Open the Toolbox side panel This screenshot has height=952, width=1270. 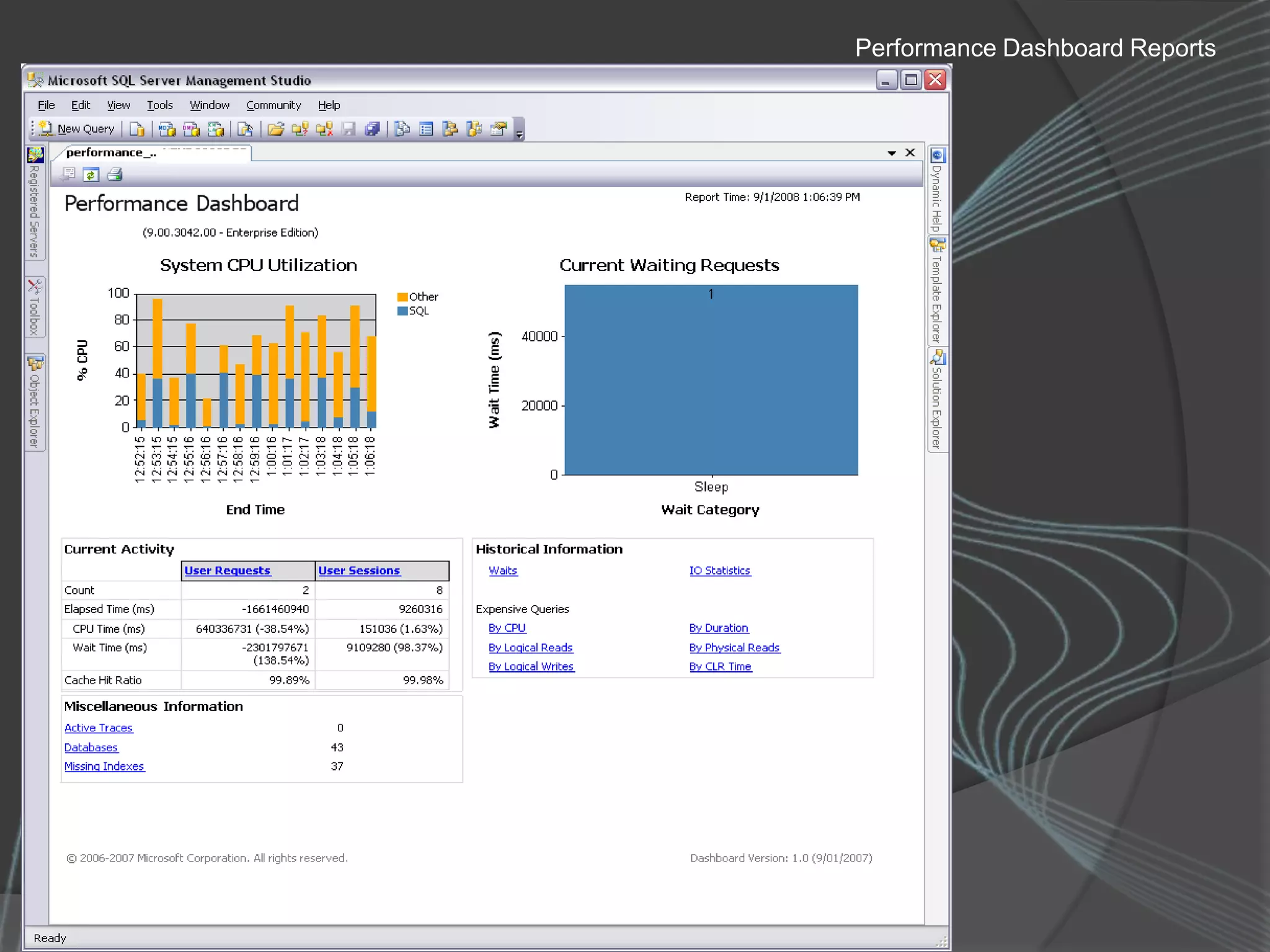(x=35, y=307)
